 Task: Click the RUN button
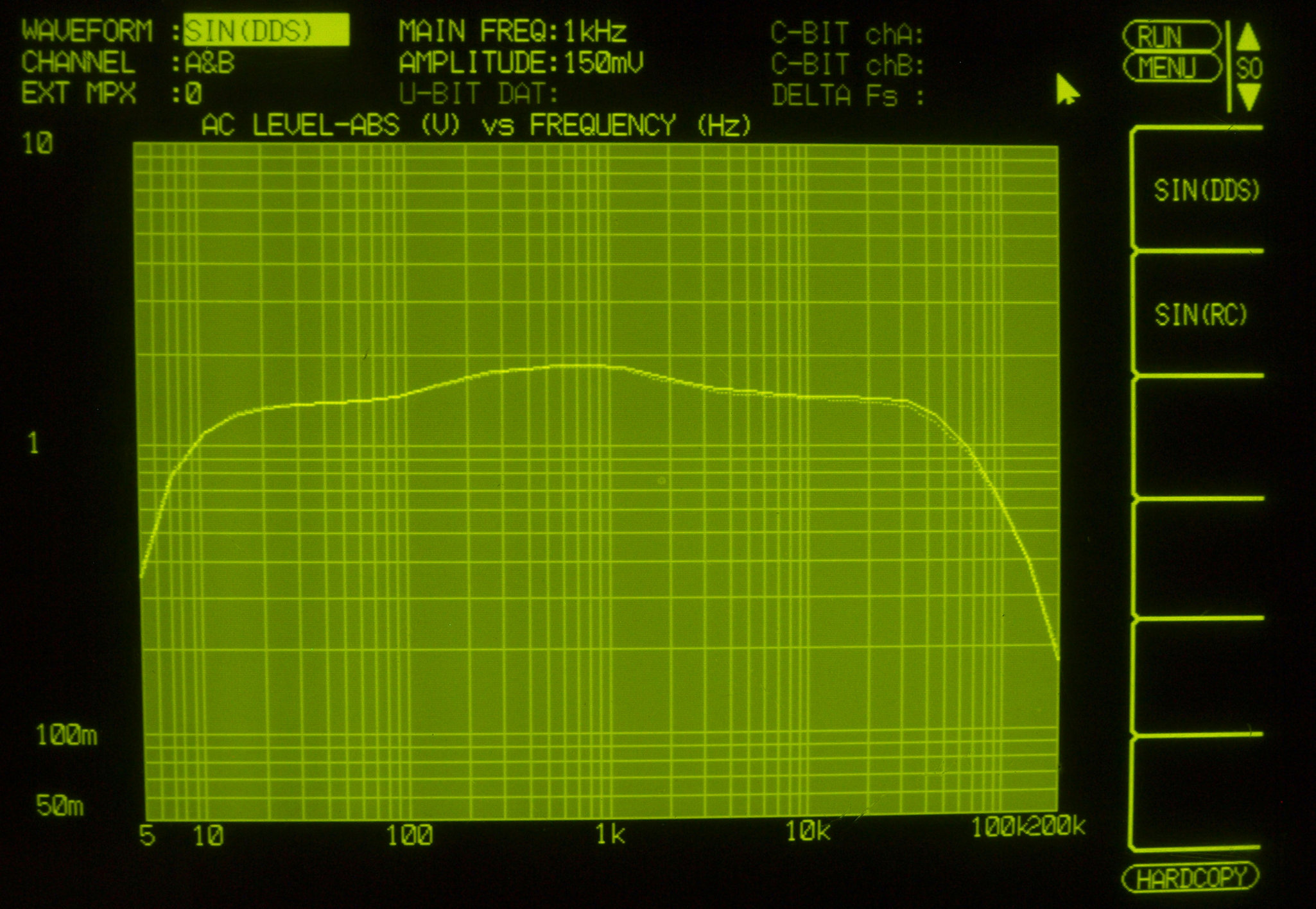pos(1171,36)
